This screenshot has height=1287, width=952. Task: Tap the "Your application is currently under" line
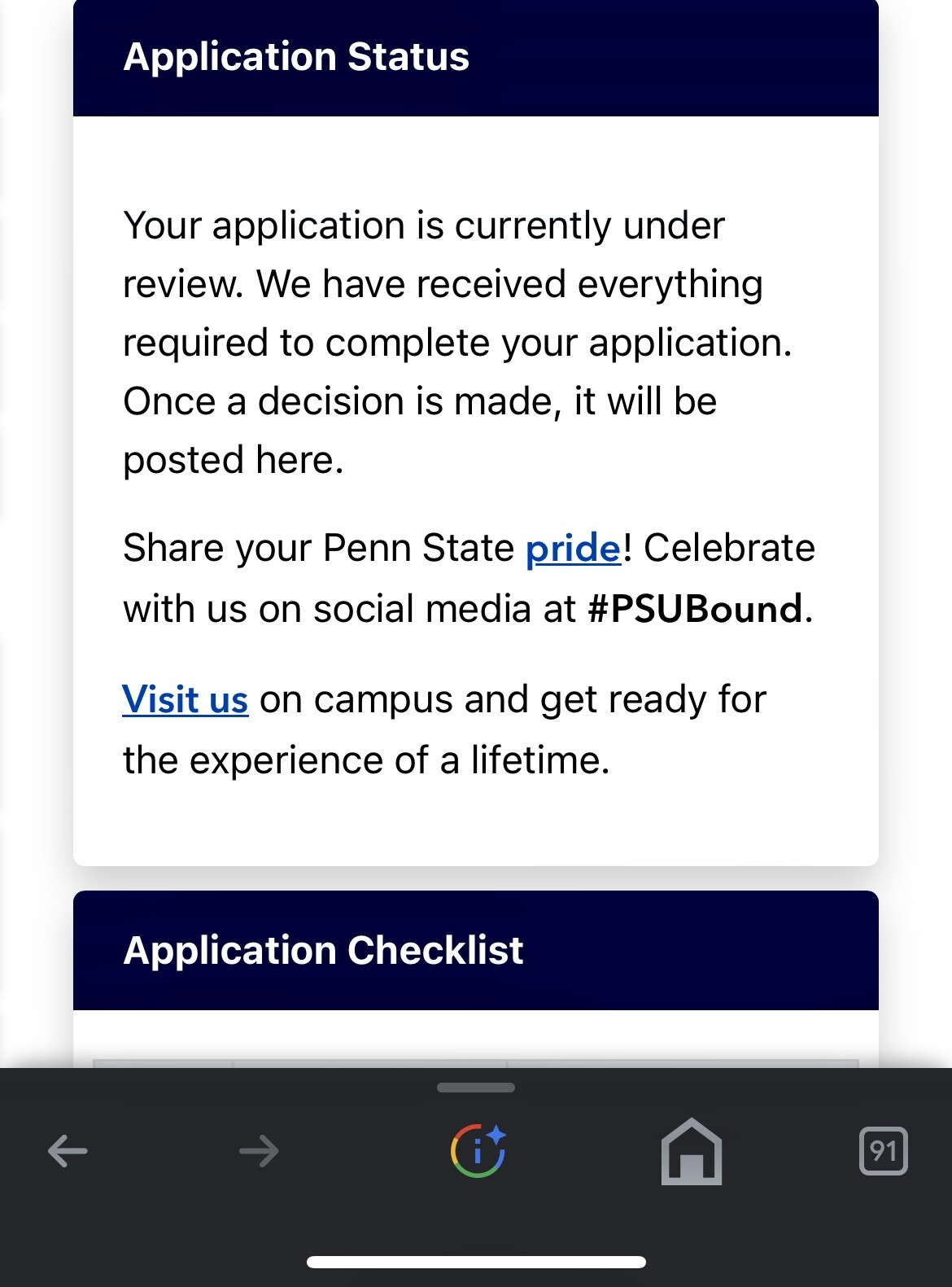[x=424, y=225]
